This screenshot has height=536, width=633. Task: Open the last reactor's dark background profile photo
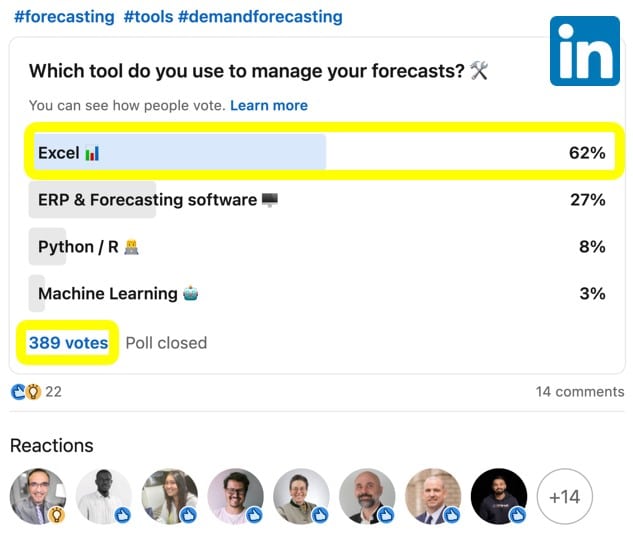pyautogui.click(x=499, y=496)
